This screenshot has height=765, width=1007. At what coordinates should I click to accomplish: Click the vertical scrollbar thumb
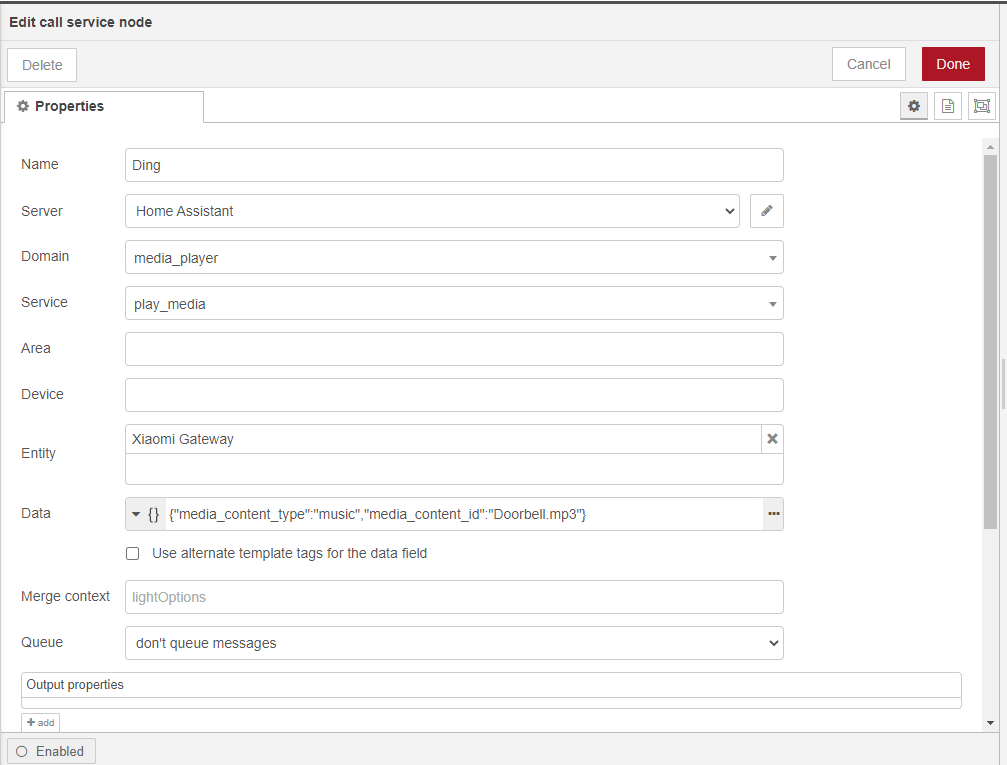[990, 342]
